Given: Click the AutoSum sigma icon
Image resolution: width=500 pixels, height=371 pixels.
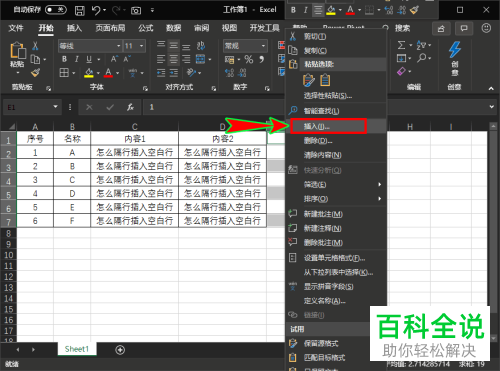Looking at the screenshot, I should tap(401, 45).
